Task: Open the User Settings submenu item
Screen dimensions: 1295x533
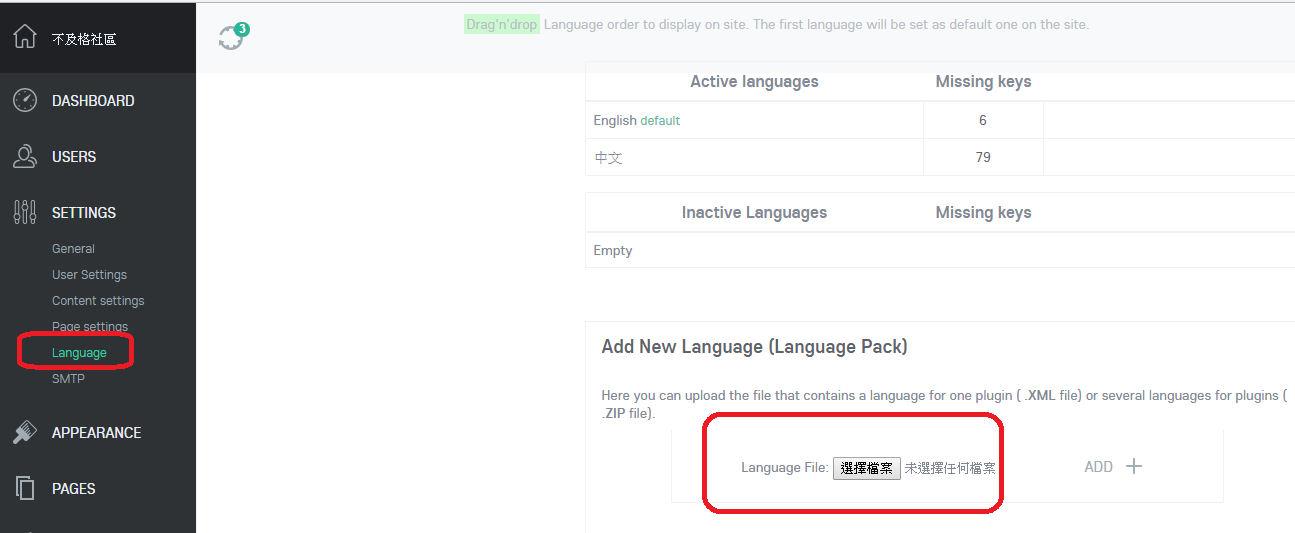Action: point(89,275)
